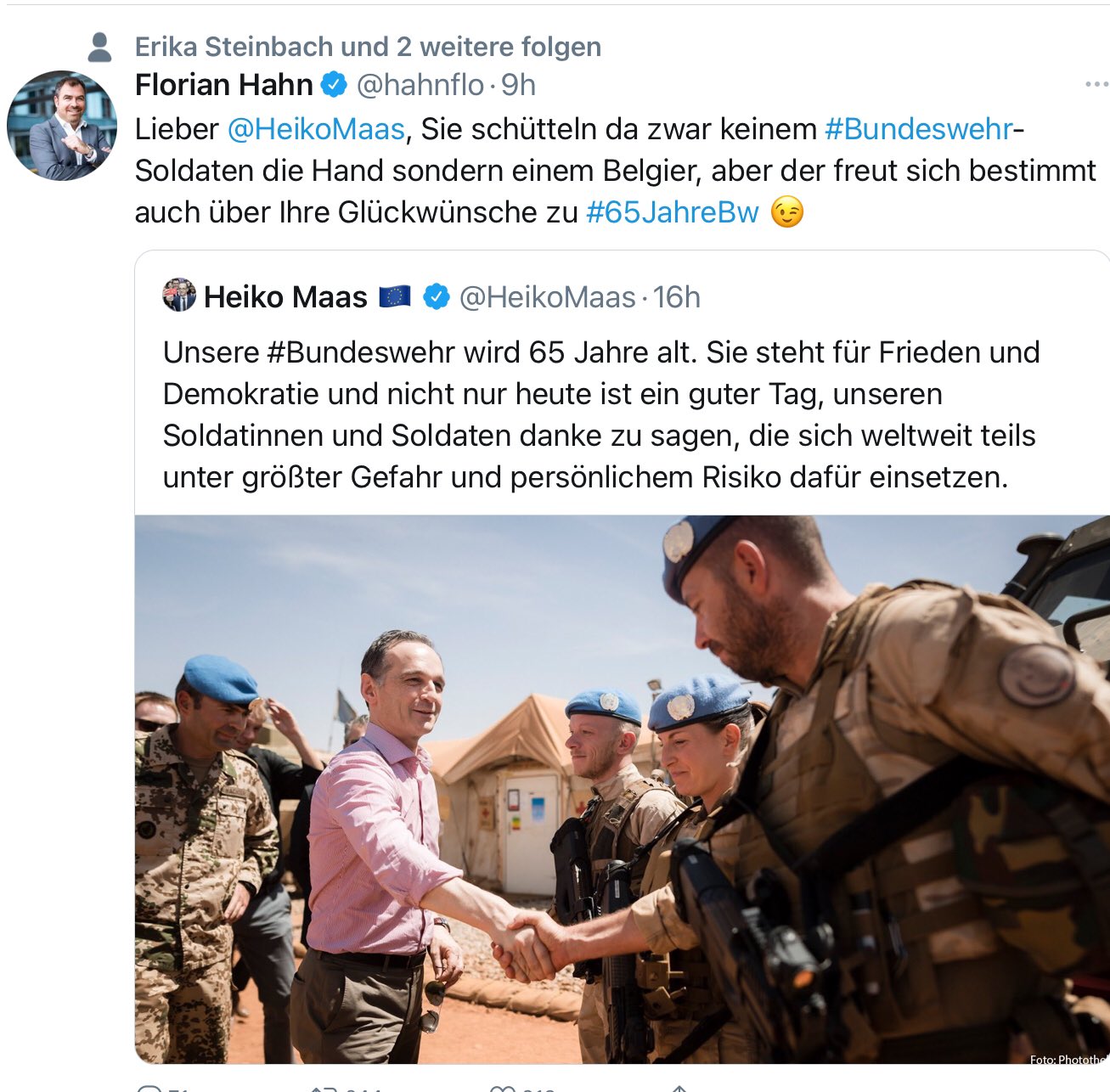Click the Florian Hahn display name
1110x1092 pixels.
224,85
